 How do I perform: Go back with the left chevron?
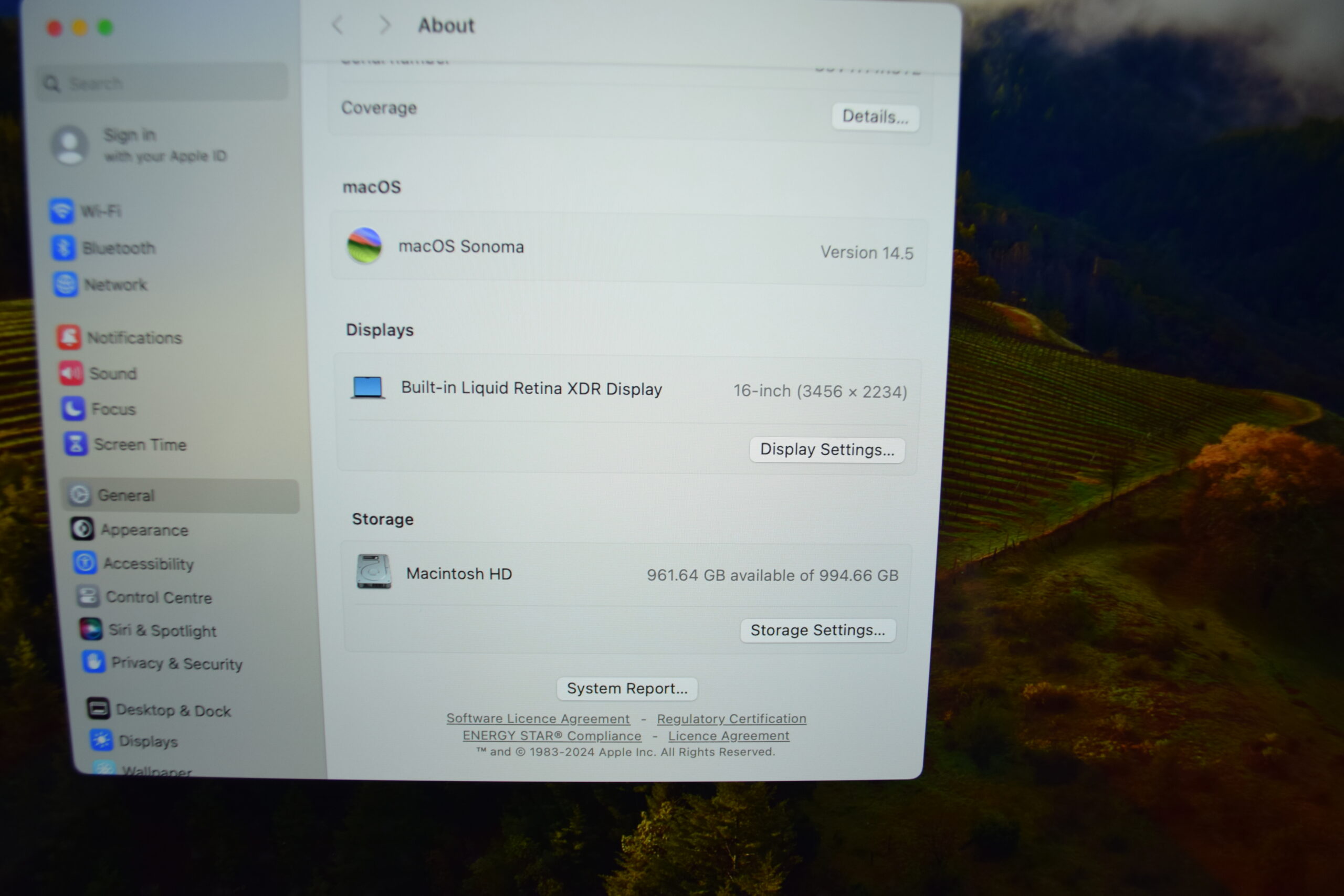[x=338, y=25]
